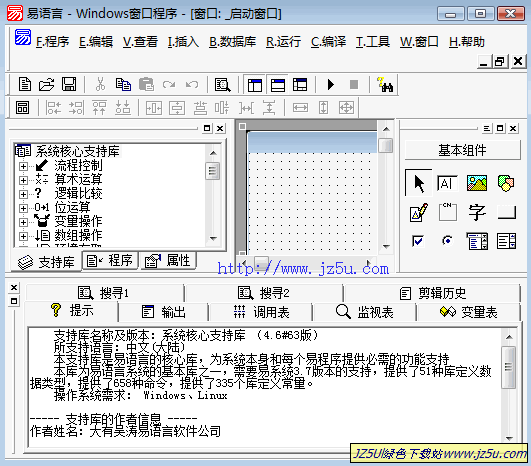Switch to the 变量表 tab
The image size is (531, 466).
(x=469, y=312)
